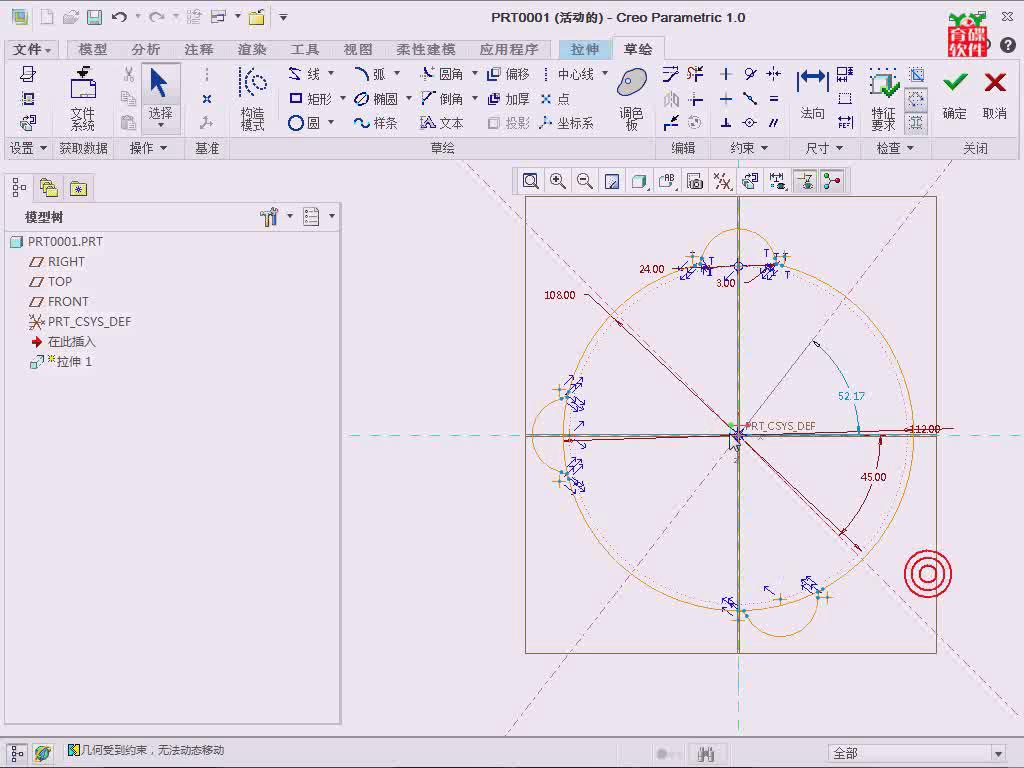Switch to the 柔性建模 ribbon tab
The width and height of the screenshot is (1024, 768).
426,50
